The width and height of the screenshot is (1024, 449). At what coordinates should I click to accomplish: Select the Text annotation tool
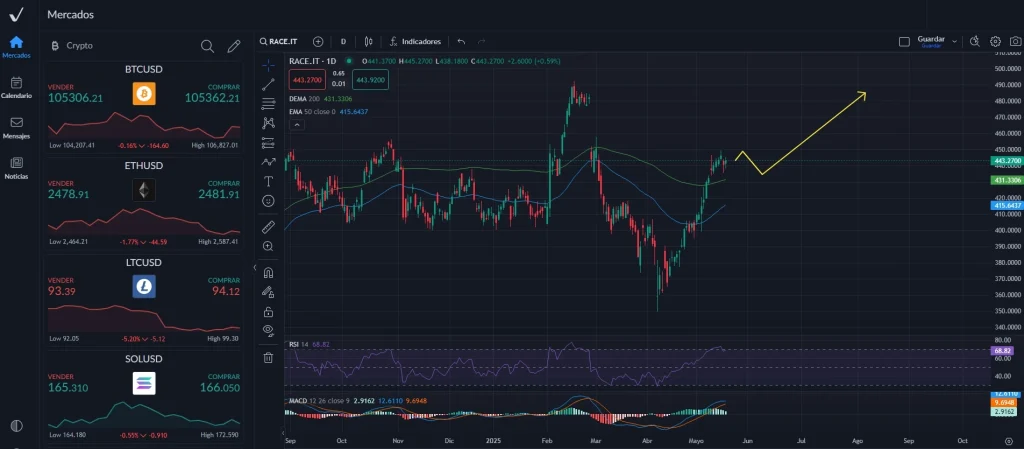click(268, 181)
